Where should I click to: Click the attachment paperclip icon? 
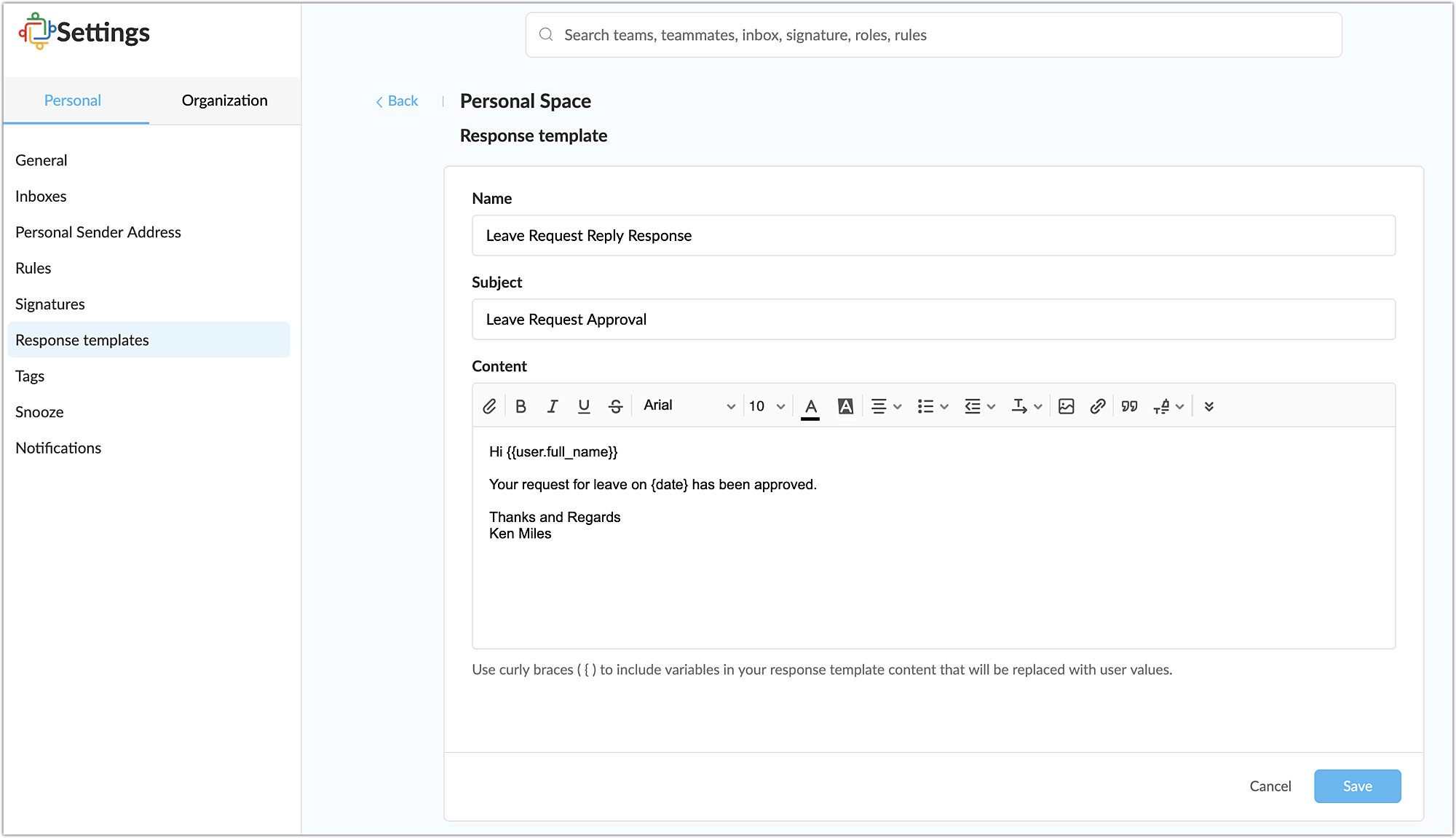[489, 406]
